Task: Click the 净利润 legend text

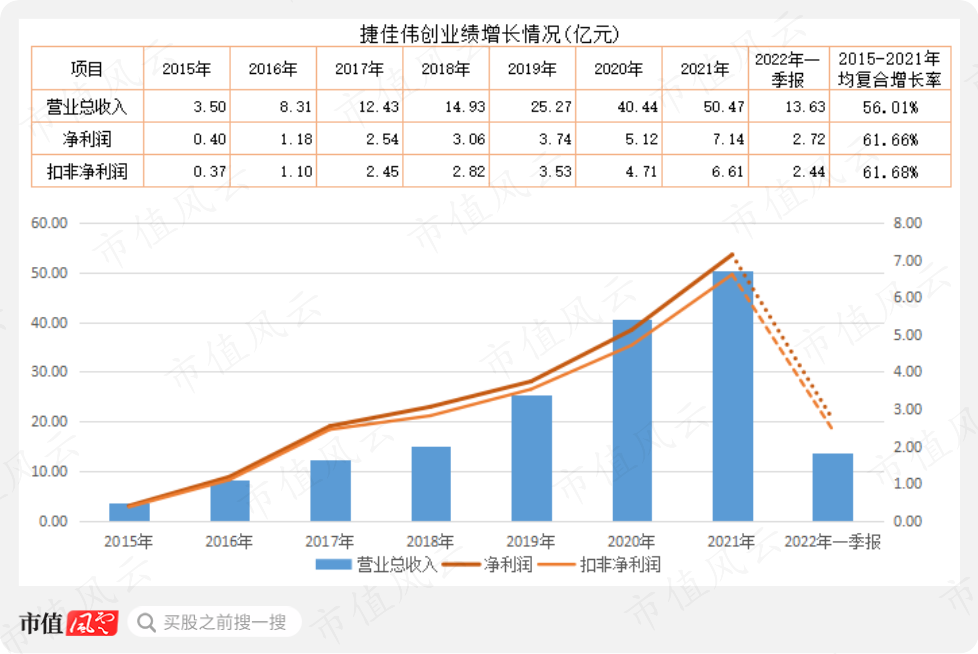Action: pyautogui.click(x=508, y=565)
